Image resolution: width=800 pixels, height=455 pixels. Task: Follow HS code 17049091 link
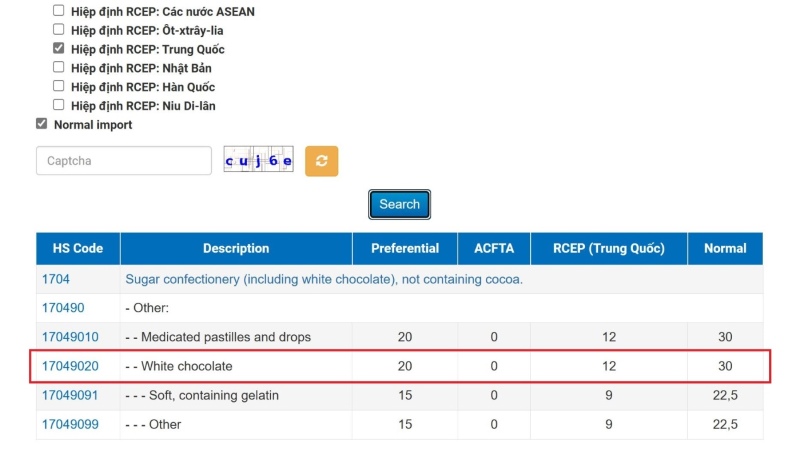[x=69, y=395]
